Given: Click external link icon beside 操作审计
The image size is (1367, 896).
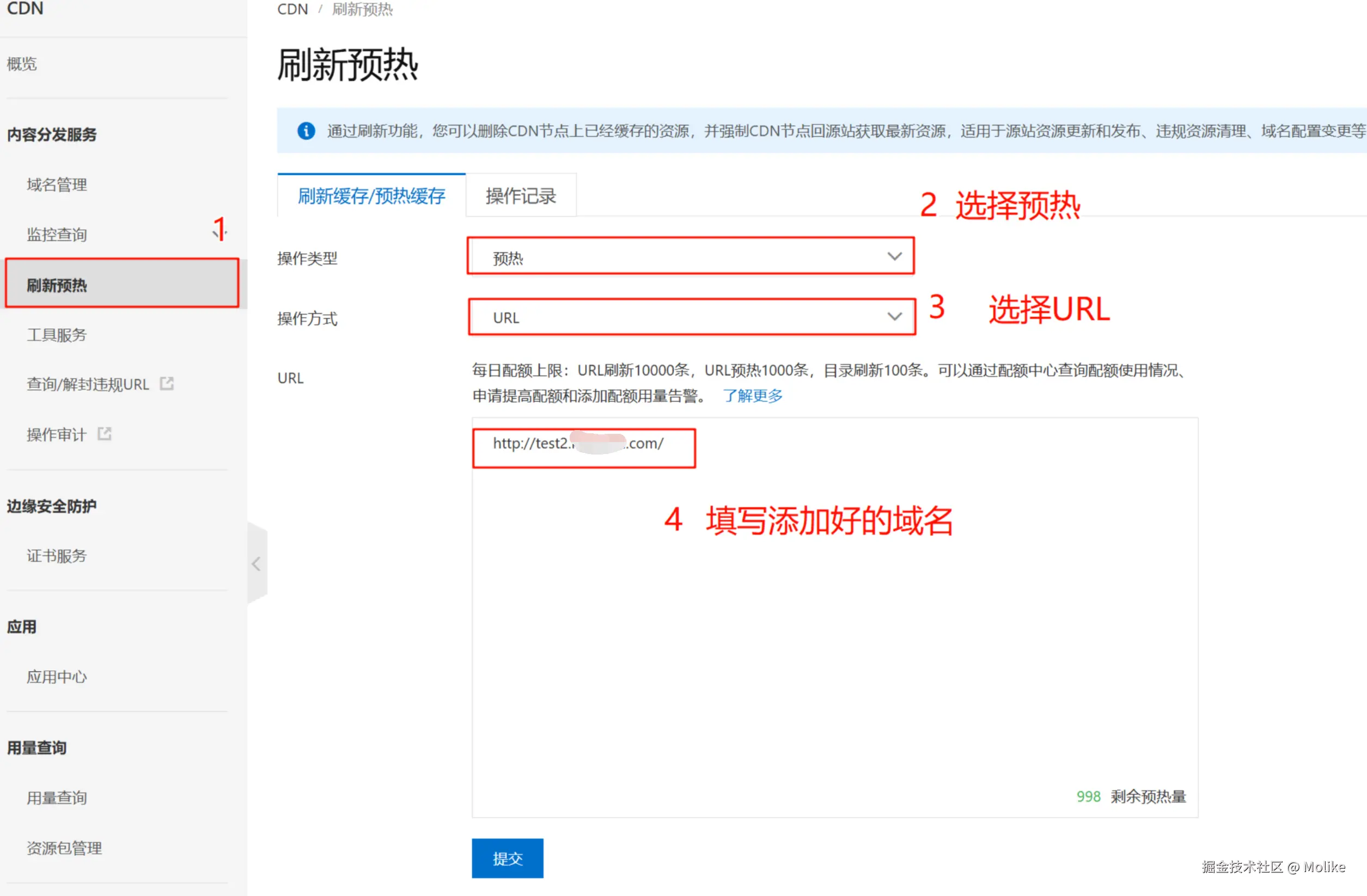Looking at the screenshot, I should tap(105, 434).
